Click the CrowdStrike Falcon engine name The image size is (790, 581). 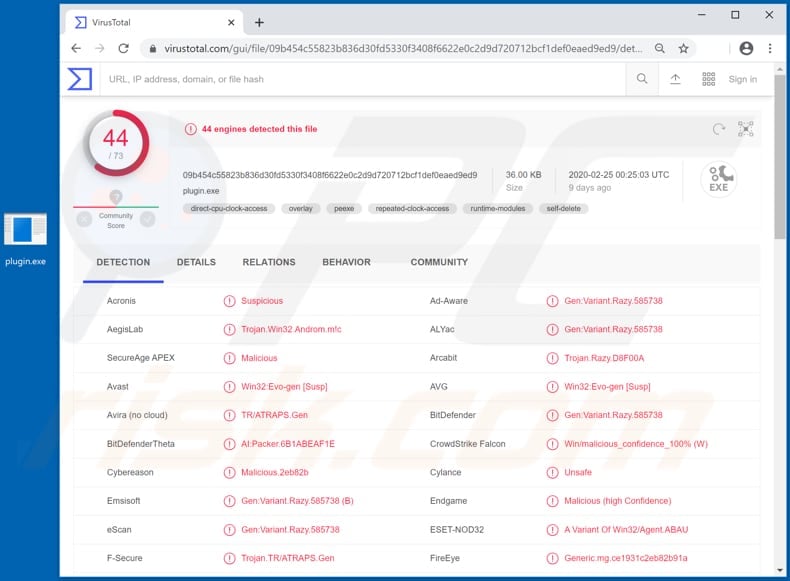click(x=467, y=443)
